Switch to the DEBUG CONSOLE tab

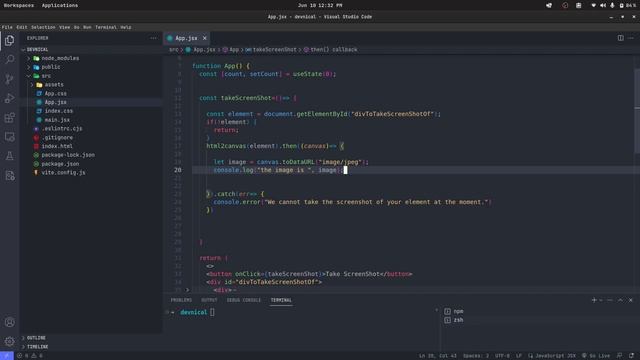tap(244, 300)
